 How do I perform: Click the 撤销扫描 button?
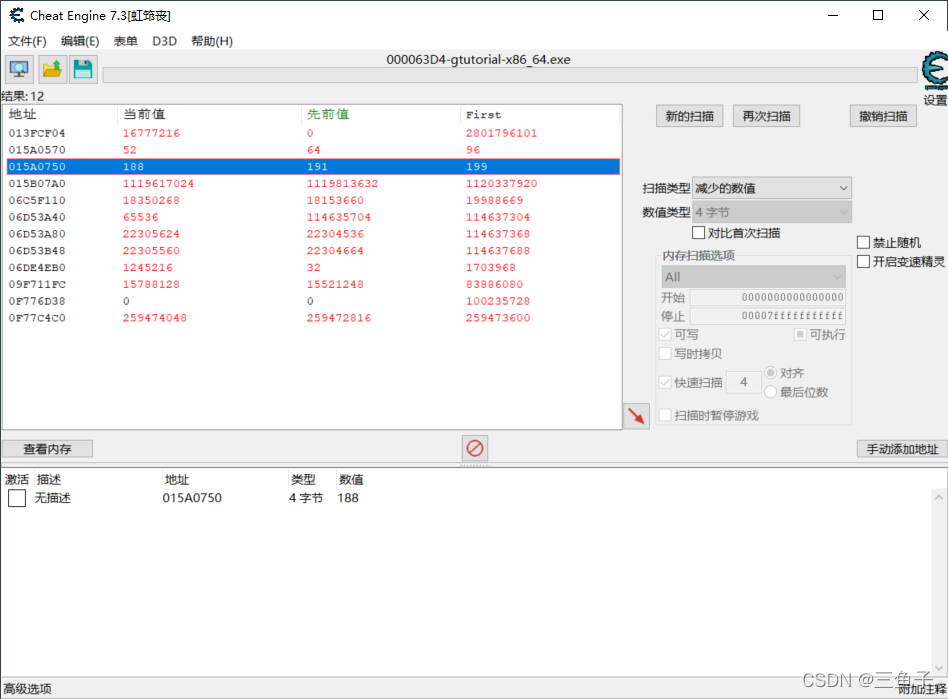883,116
